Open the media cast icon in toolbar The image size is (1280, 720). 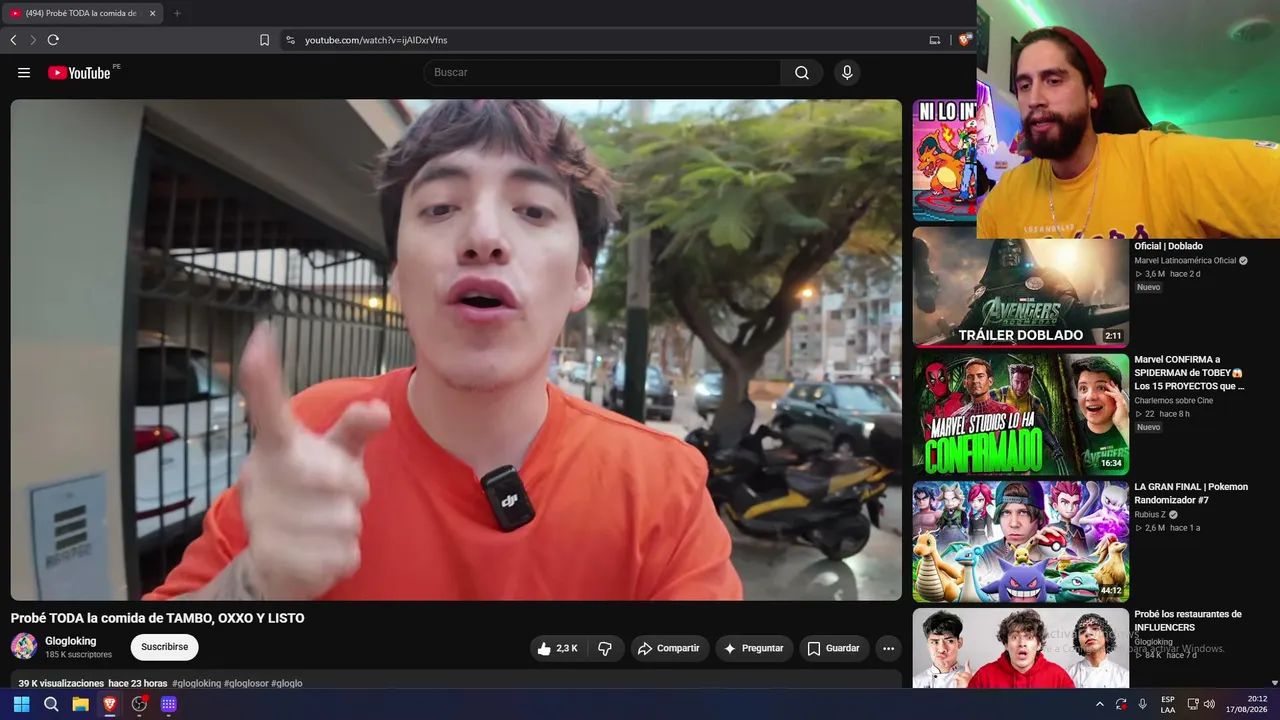[x=935, y=40]
